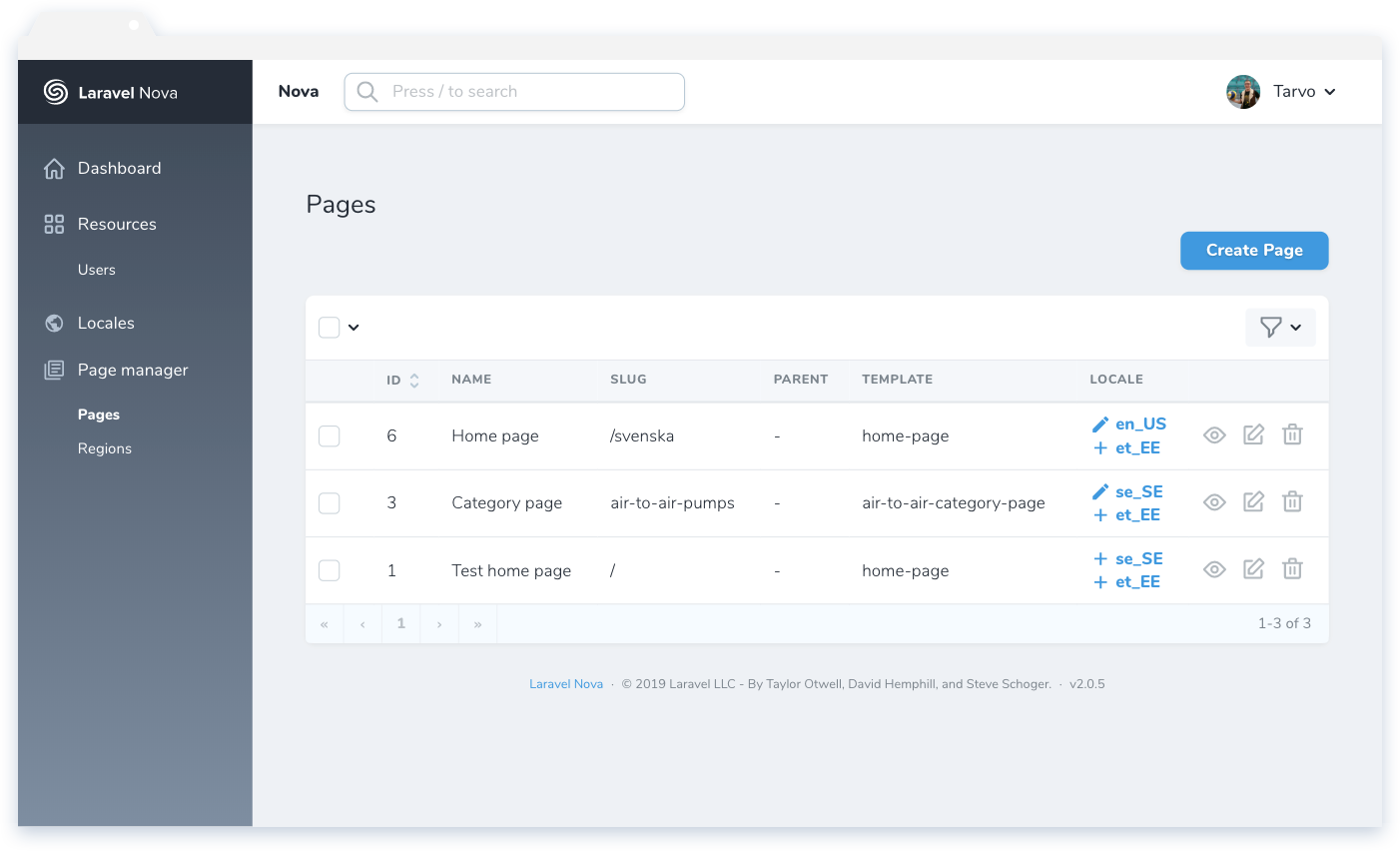The width and height of the screenshot is (1400, 851).
Task: Click plus icon beside et_EE in Home page row
Action: (1100, 448)
